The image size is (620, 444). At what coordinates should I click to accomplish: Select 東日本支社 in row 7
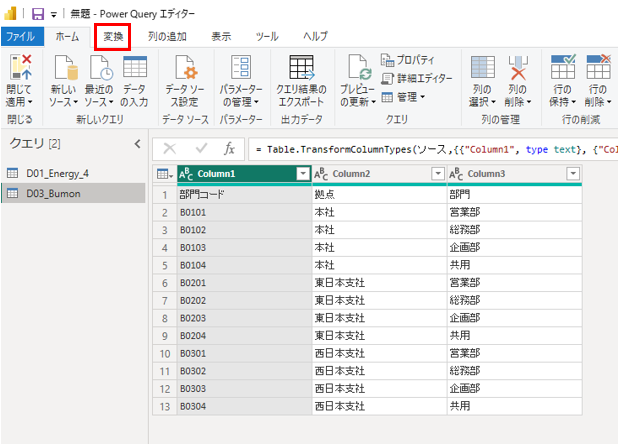tap(380, 300)
